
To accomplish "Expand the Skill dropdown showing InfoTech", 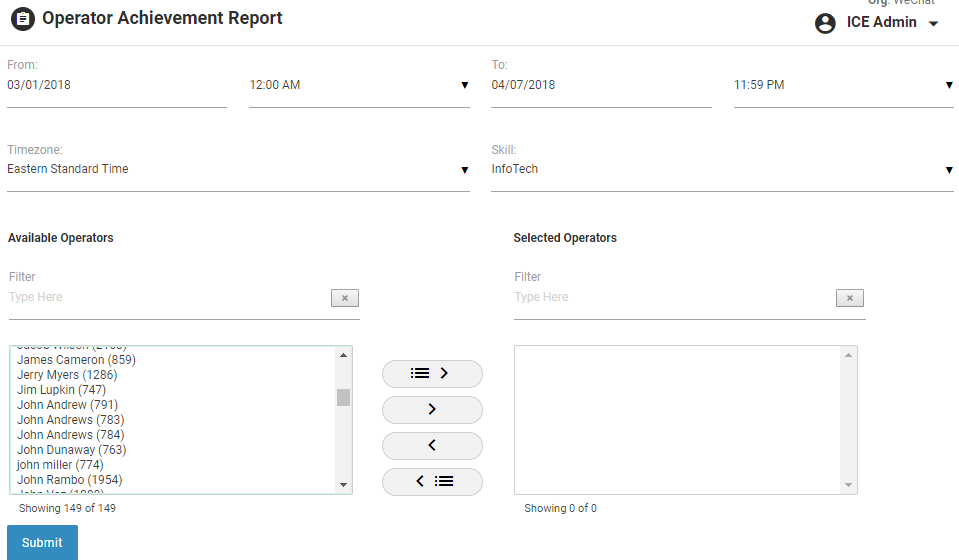I will coord(722,170).
